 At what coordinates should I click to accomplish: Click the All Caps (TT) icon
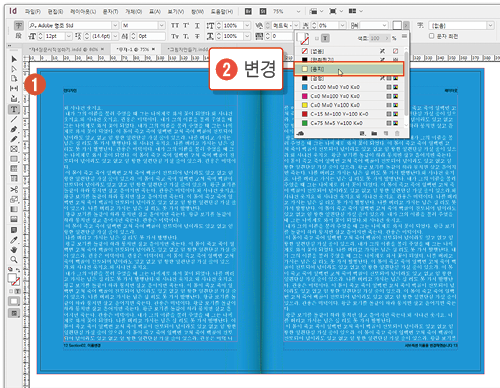(175, 25)
